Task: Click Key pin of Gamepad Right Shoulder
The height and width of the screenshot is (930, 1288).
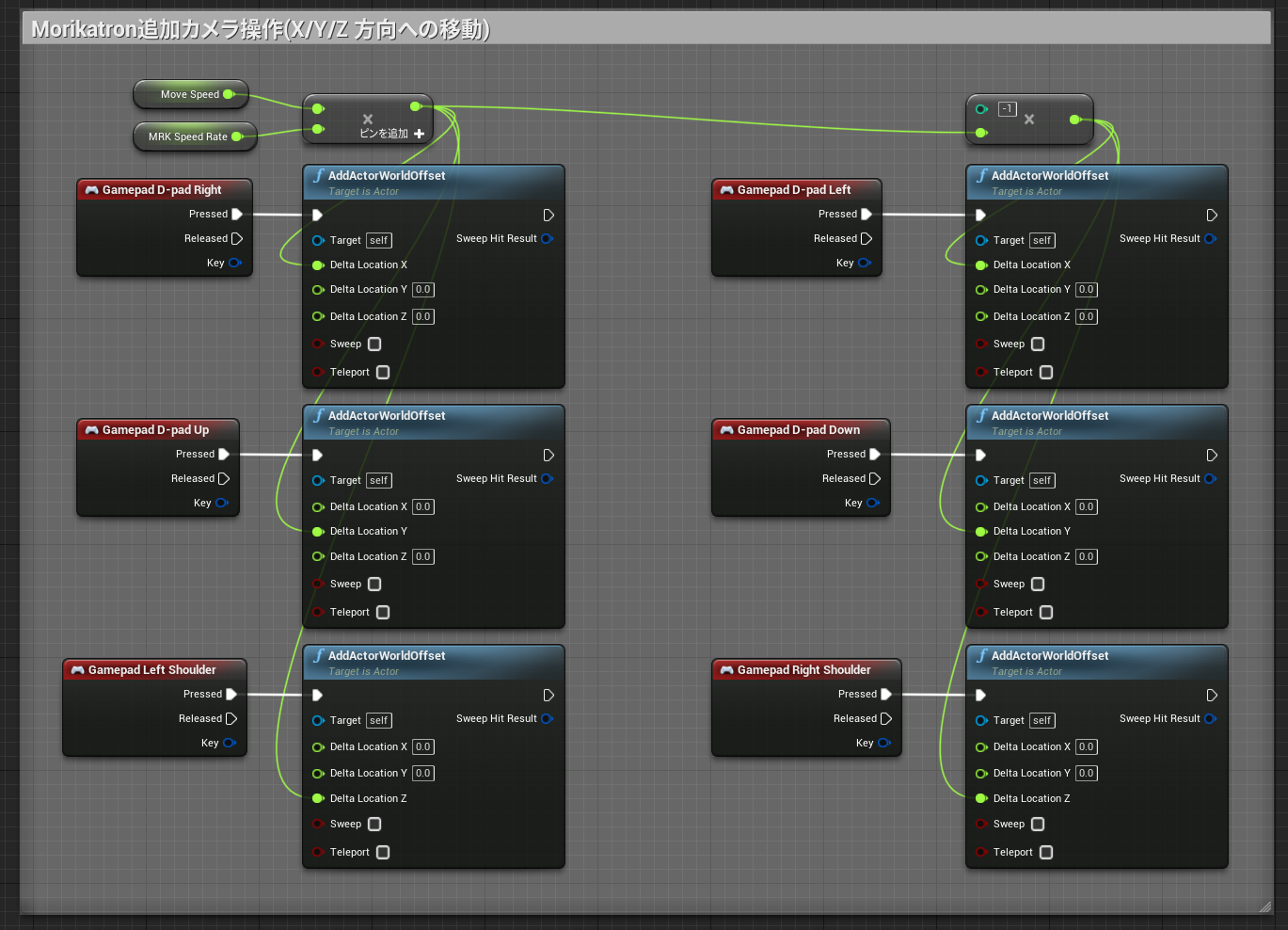Action: click(x=883, y=743)
